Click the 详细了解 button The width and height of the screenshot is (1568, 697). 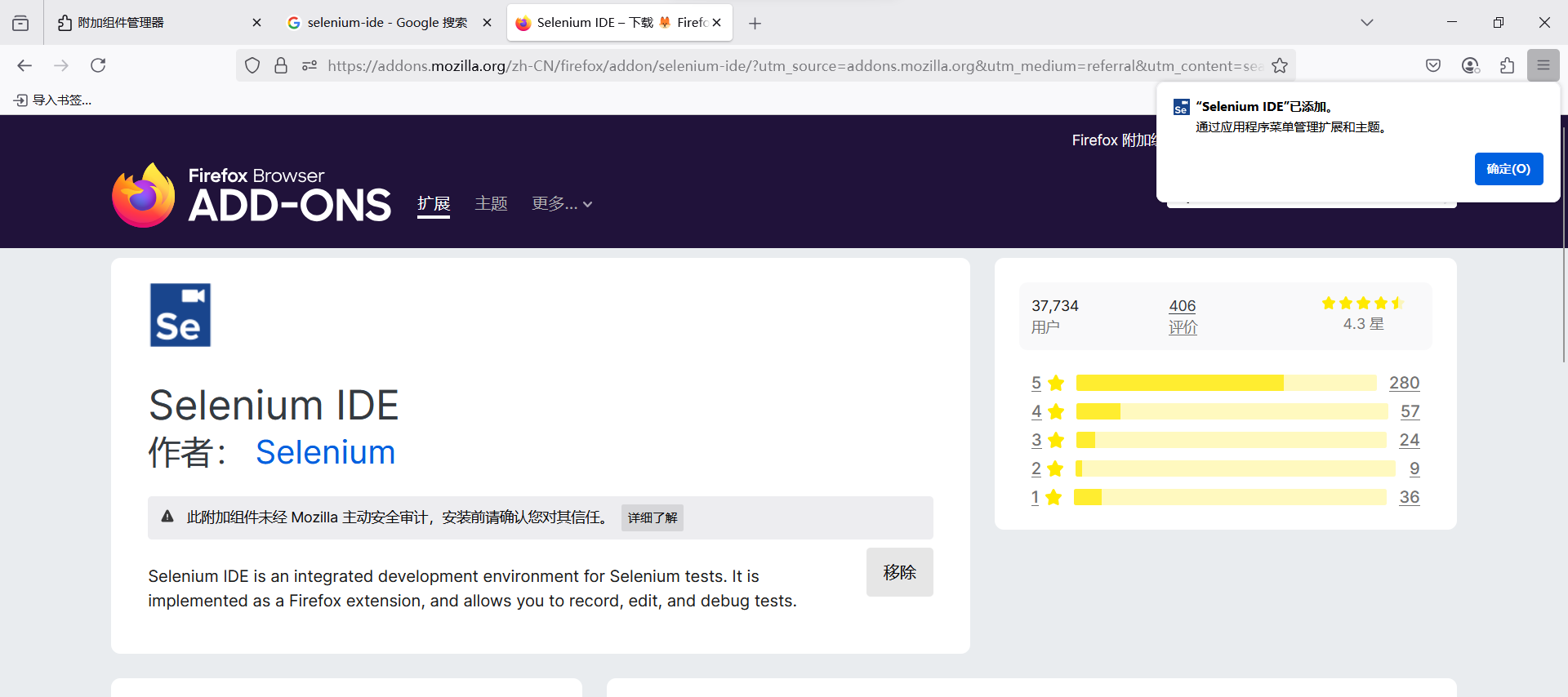tap(653, 517)
